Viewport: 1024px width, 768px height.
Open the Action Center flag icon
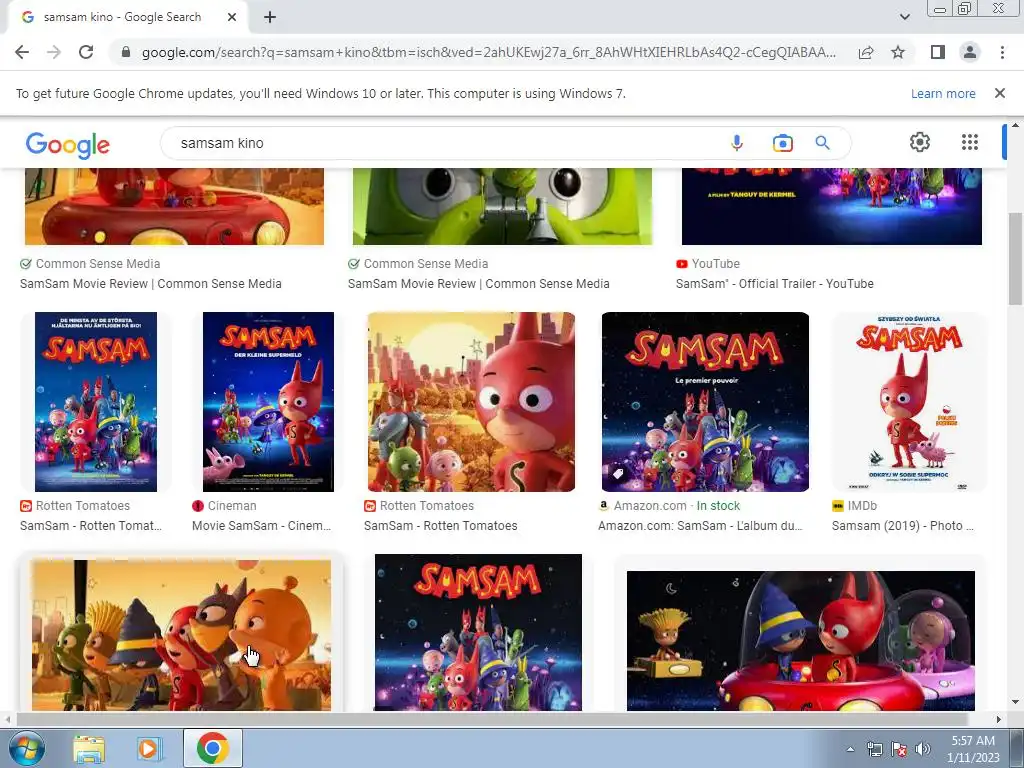point(899,749)
